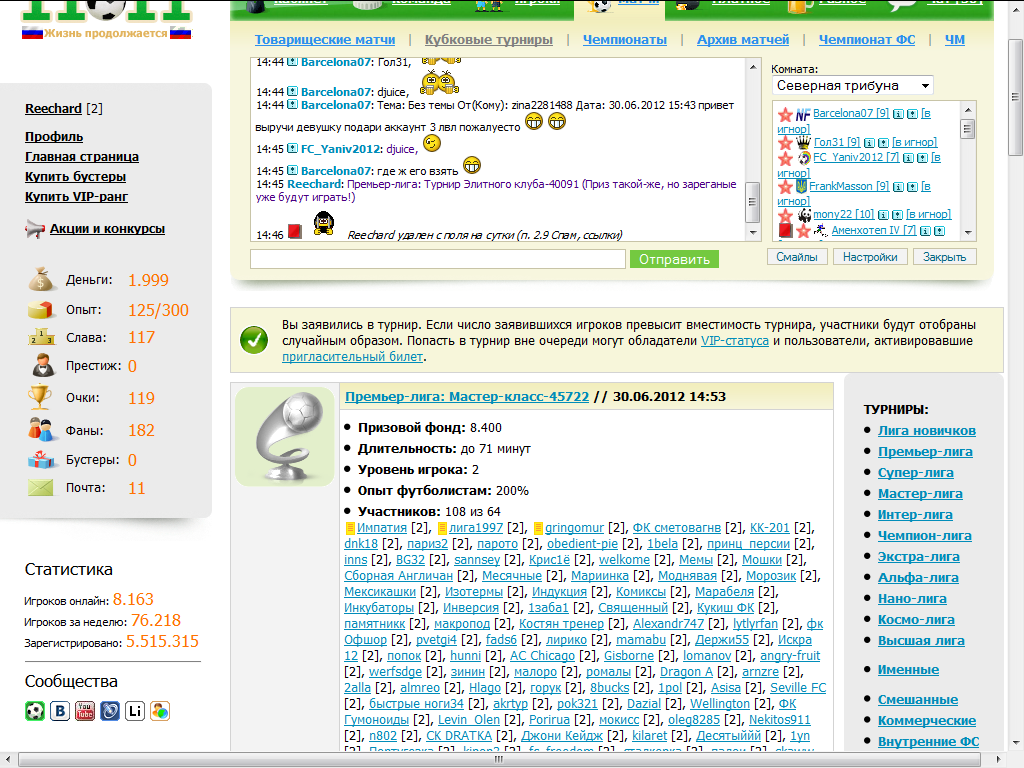Open the YouTube community icon
Image resolution: width=1024 pixels, height=768 pixels.
tap(85, 711)
